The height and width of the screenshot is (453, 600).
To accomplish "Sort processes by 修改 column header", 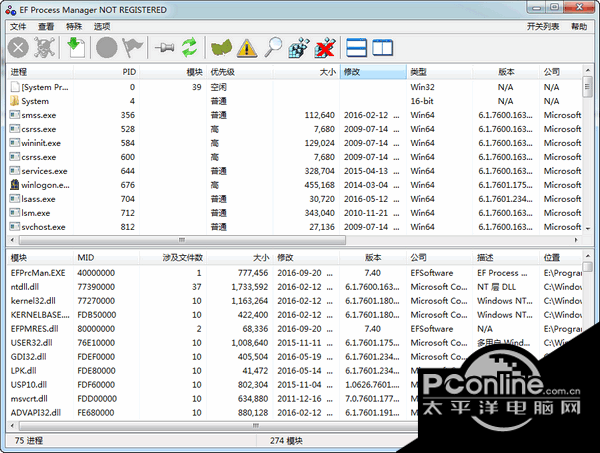I will pos(373,72).
